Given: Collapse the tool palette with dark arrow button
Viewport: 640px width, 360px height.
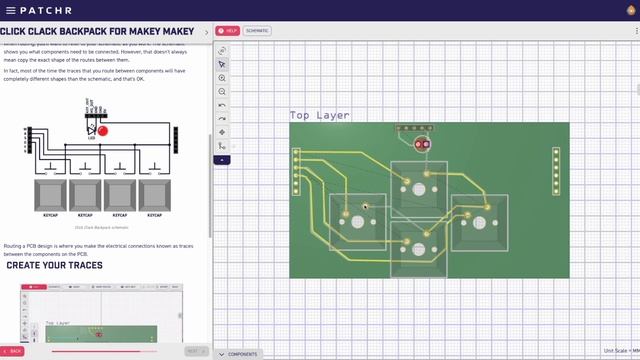Looking at the screenshot, I should [x=222, y=160].
